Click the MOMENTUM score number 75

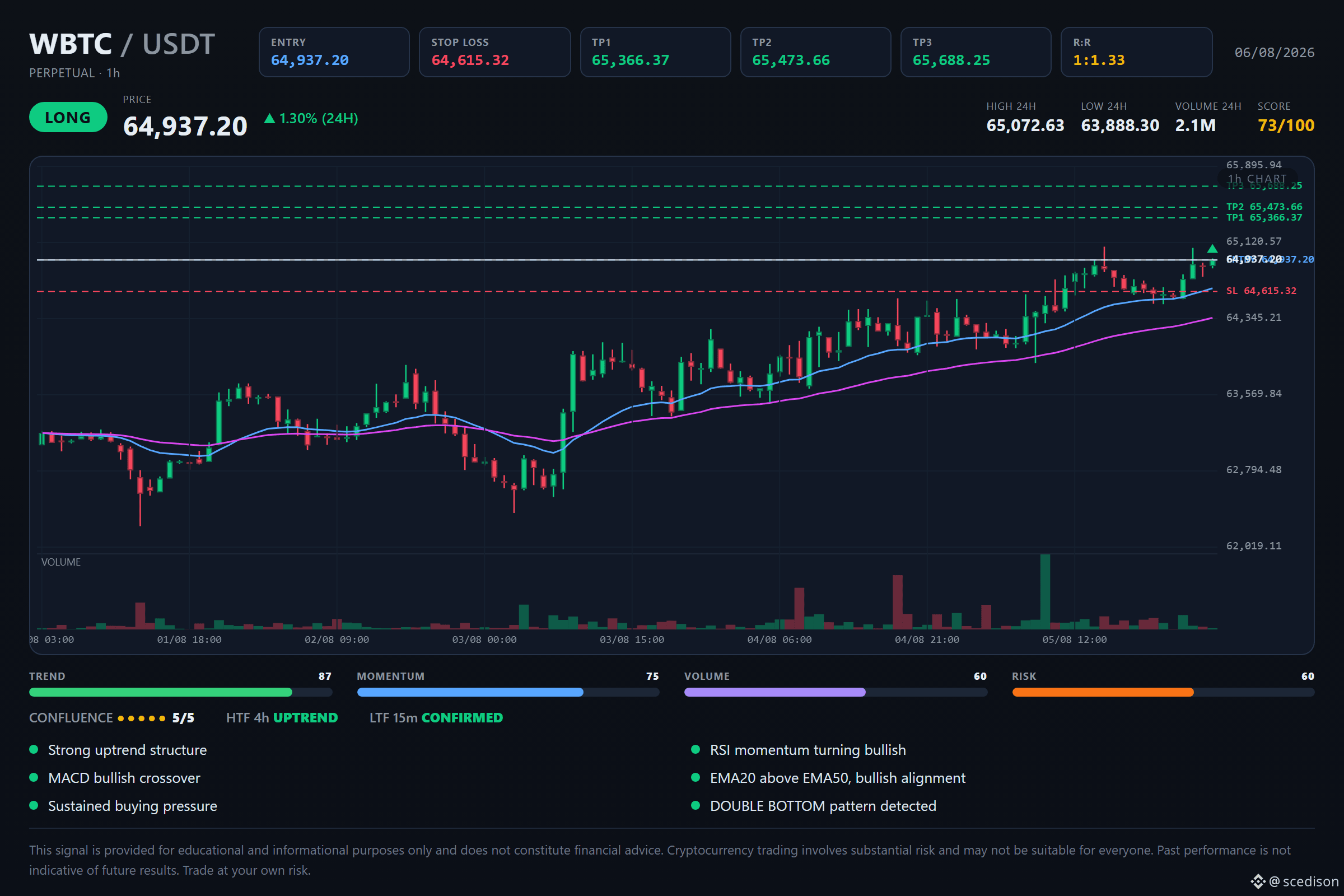(652, 676)
